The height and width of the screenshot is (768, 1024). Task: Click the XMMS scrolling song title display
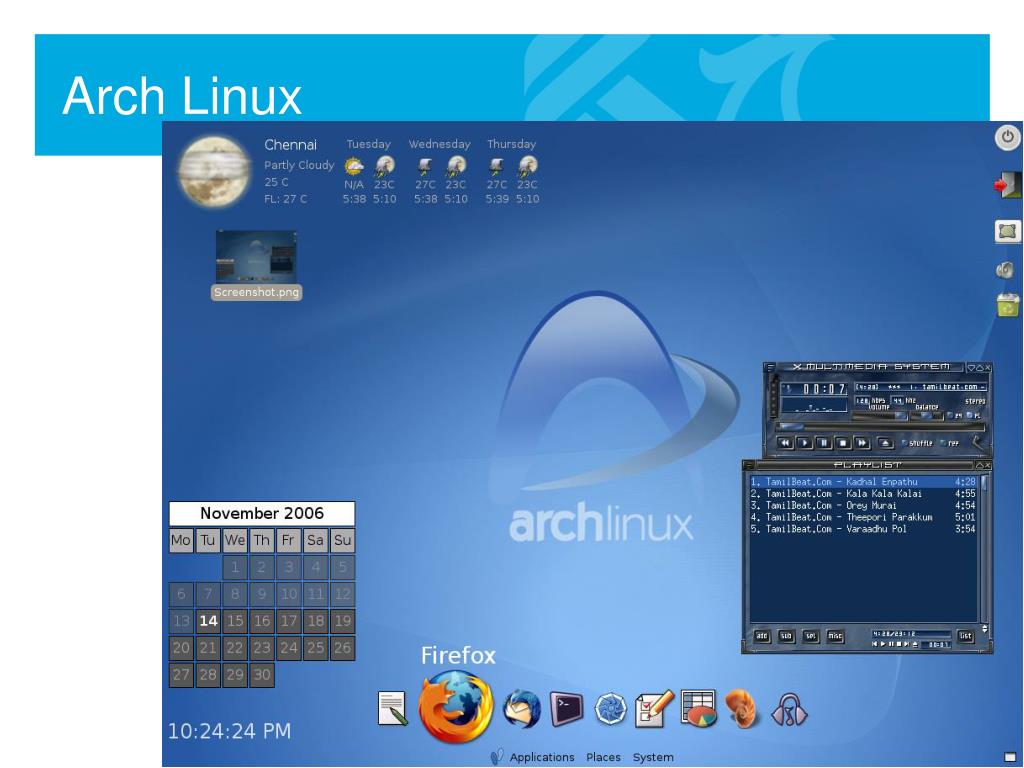click(921, 387)
